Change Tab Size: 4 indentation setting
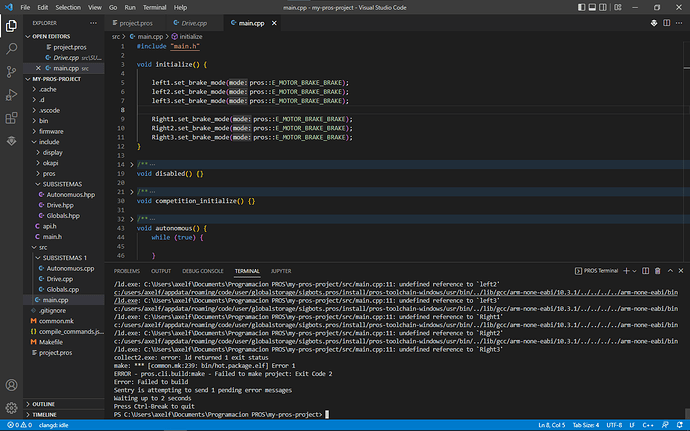690x431 pixels. (586, 425)
